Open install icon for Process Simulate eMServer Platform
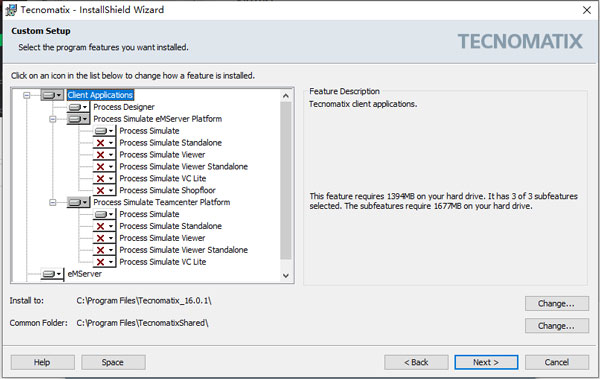 click(x=78, y=119)
